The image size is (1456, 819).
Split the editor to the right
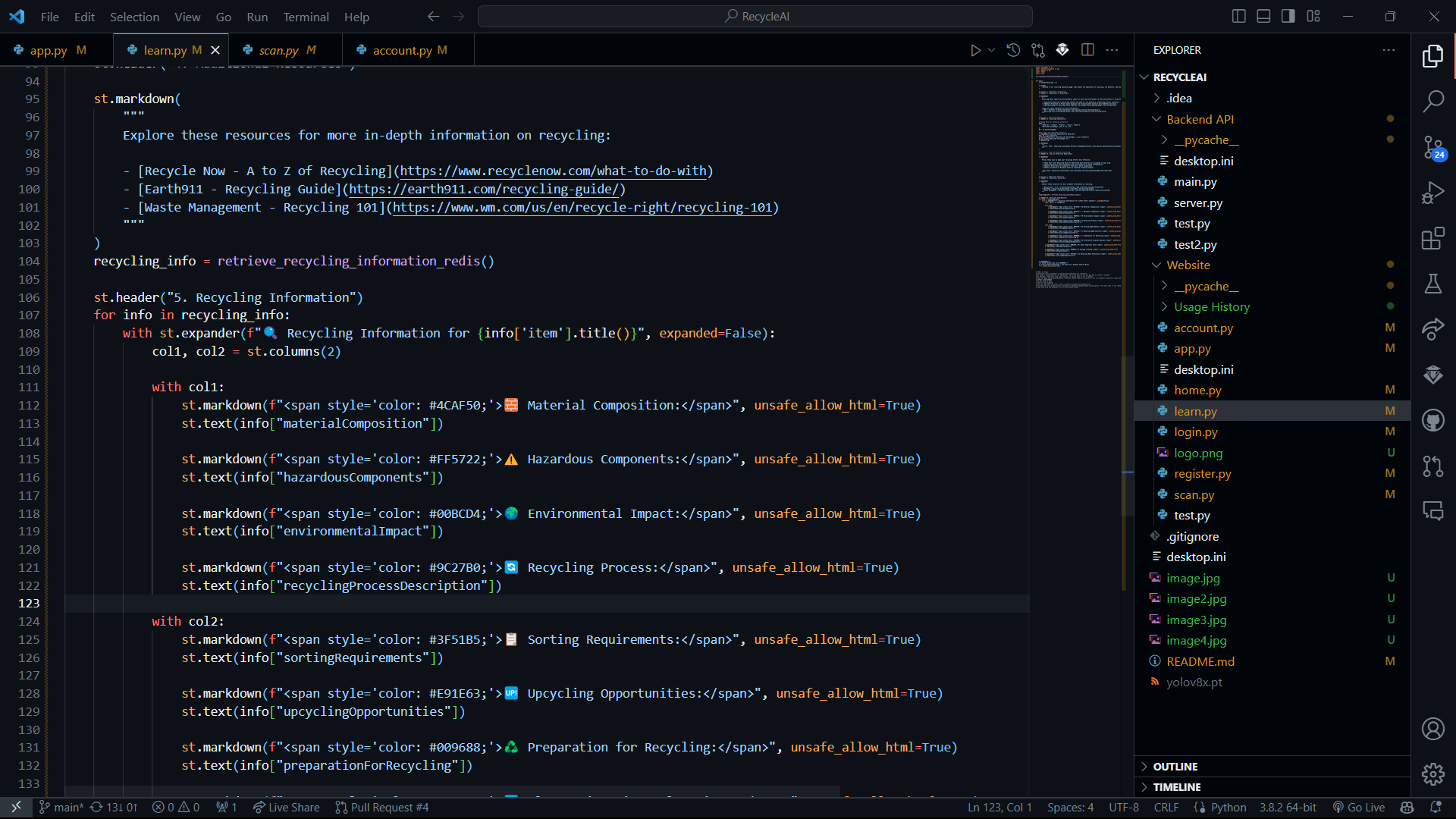point(1087,50)
